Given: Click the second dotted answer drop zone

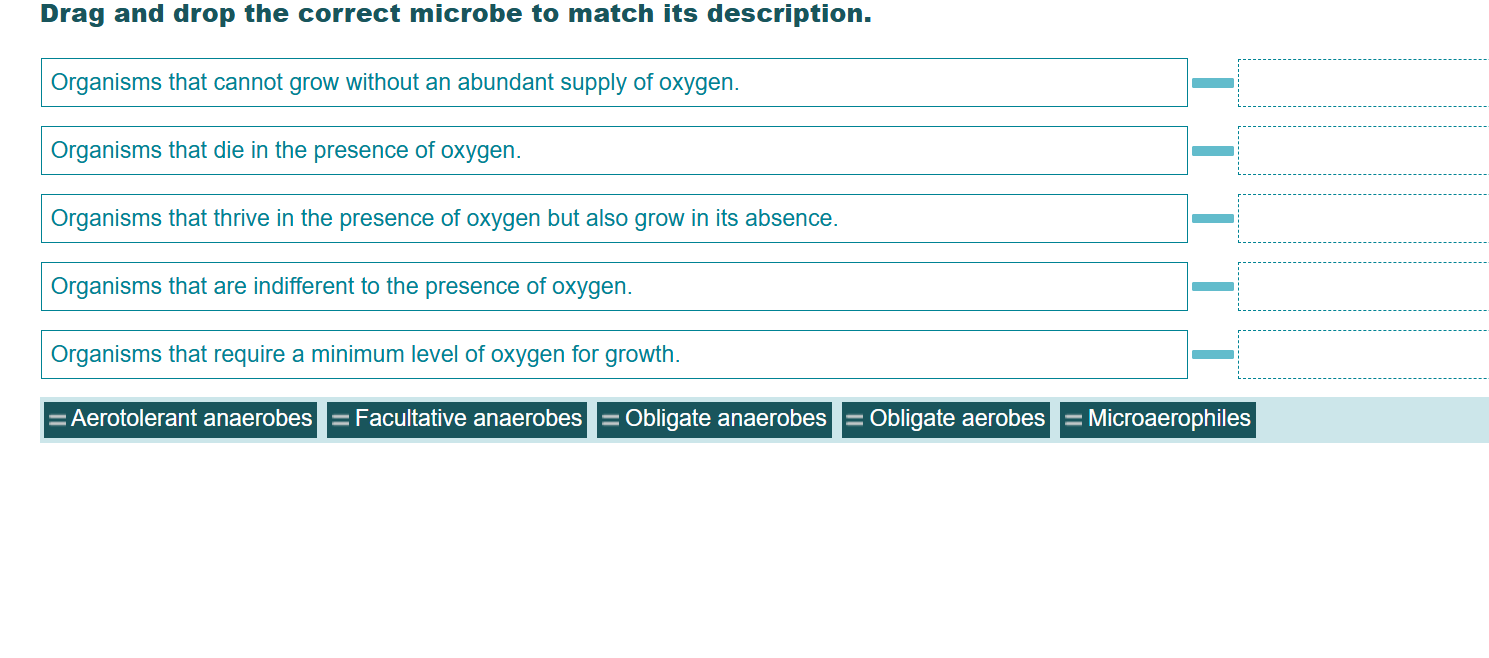Looking at the screenshot, I should 1363,150.
